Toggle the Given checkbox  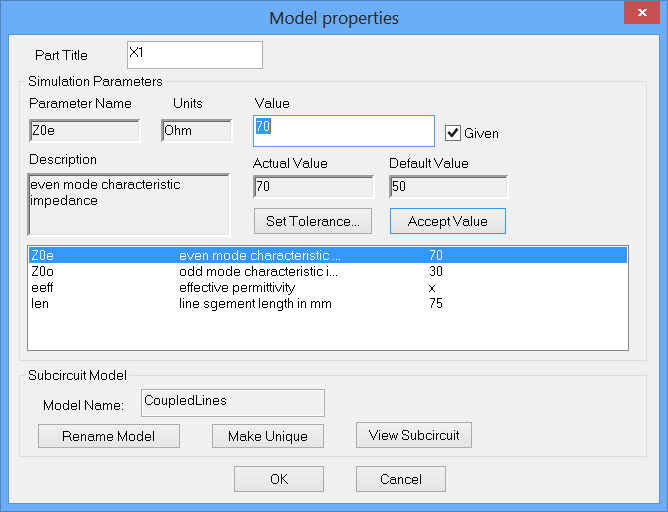click(x=453, y=132)
